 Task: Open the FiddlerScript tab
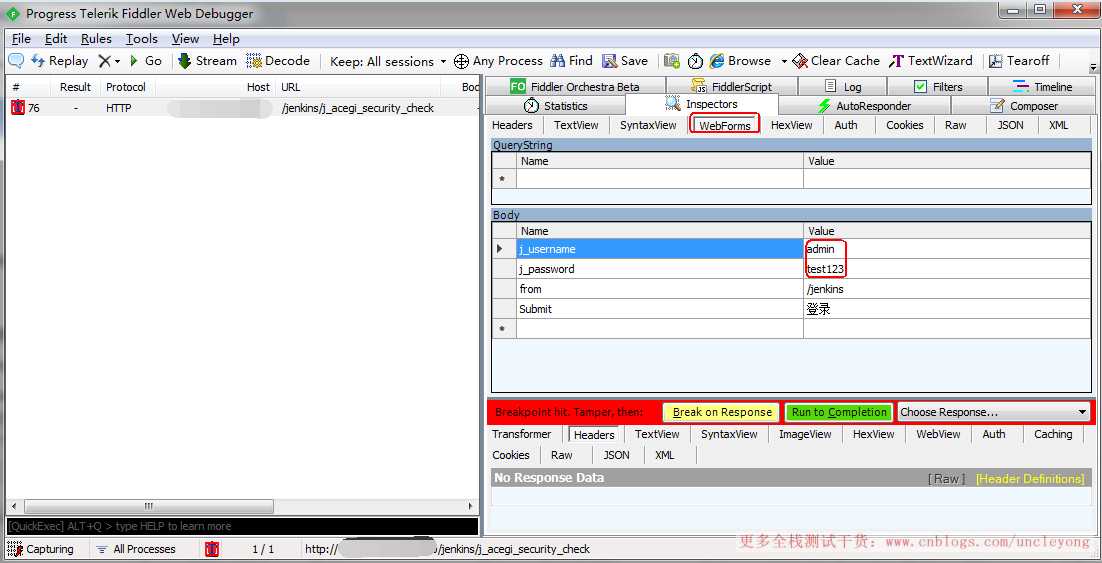(x=732, y=86)
